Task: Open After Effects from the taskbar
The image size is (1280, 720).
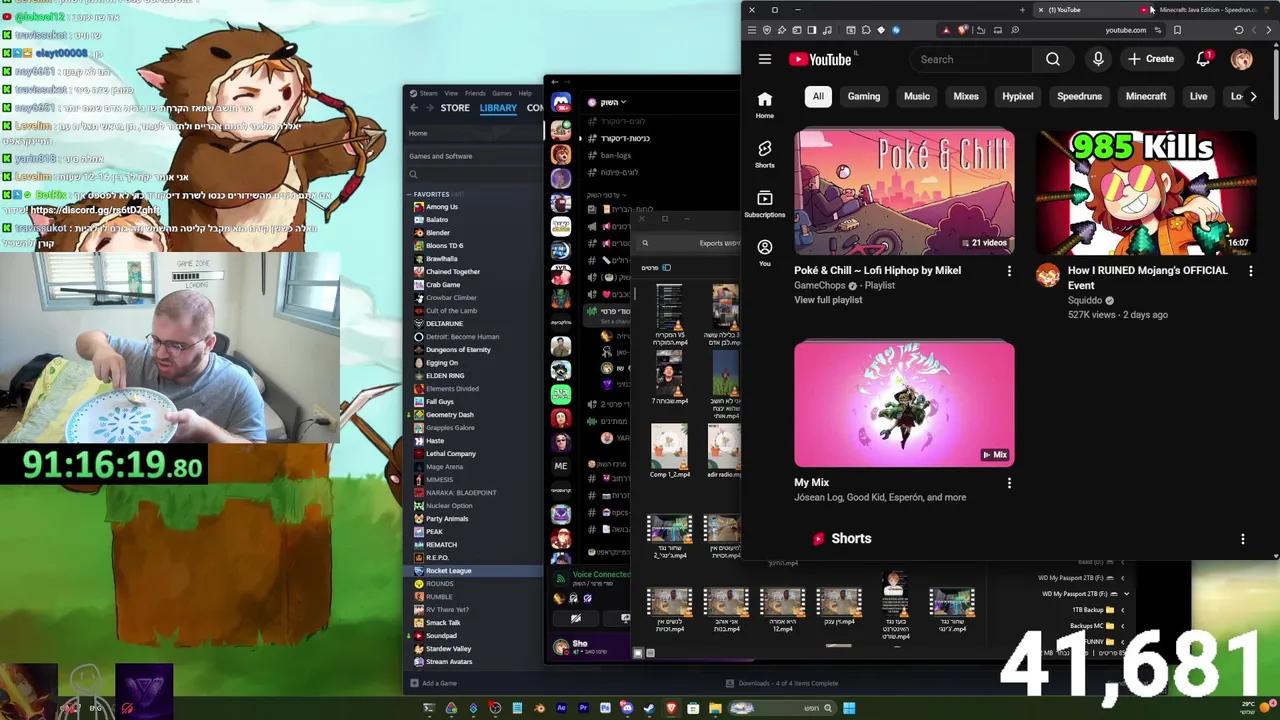Action: 561,708
